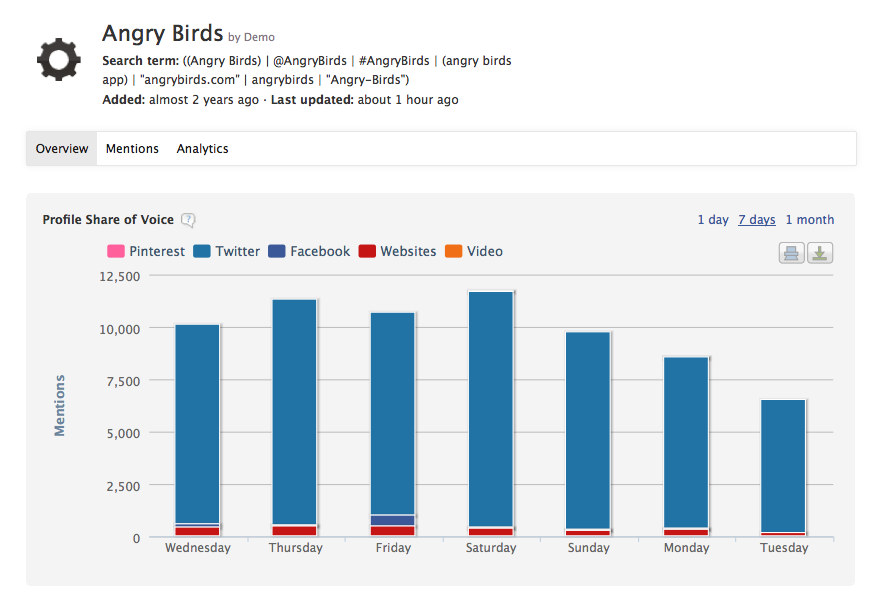Select the 7 days time range
The image size is (879, 599).
(x=757, y=220)
